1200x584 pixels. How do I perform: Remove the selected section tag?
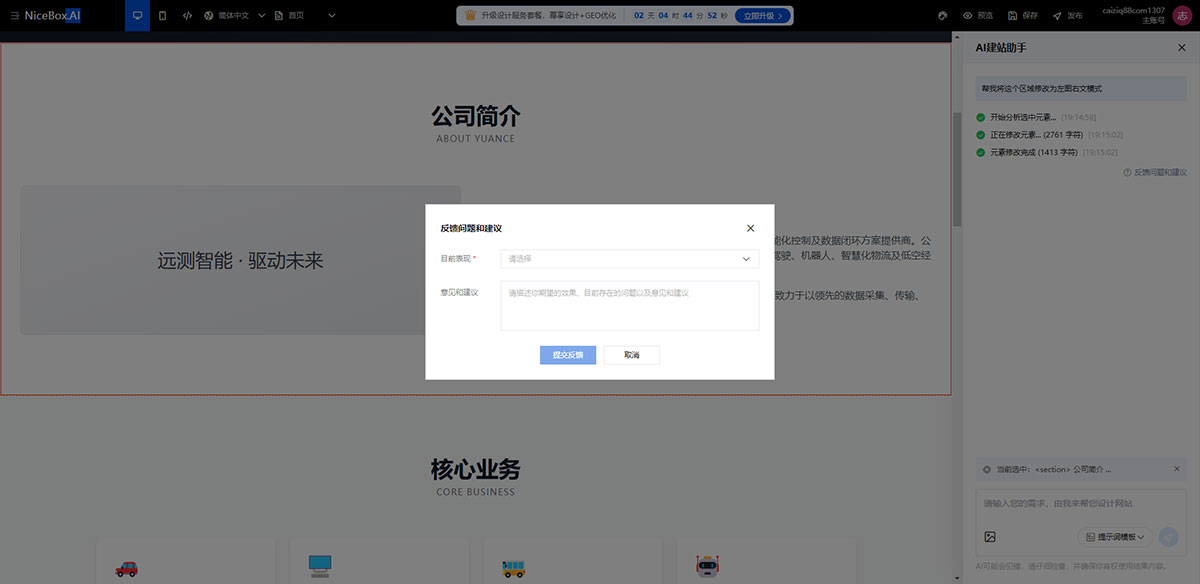pos(1177,469)
